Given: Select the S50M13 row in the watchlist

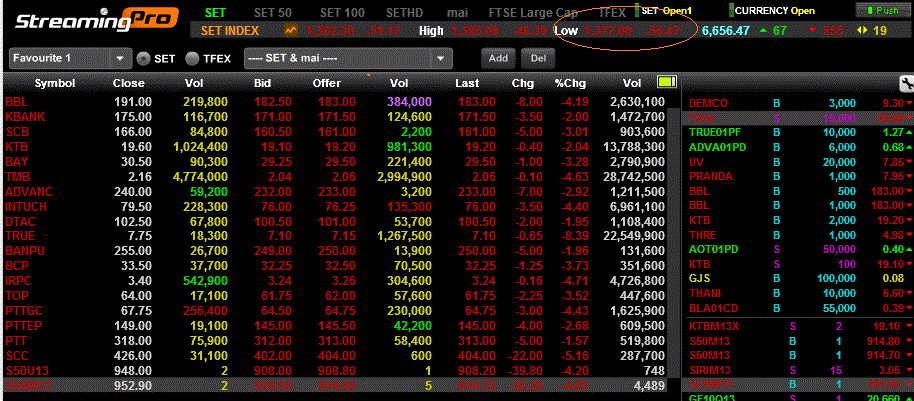Looking at the screenshot, I should (x=335, y=385).
